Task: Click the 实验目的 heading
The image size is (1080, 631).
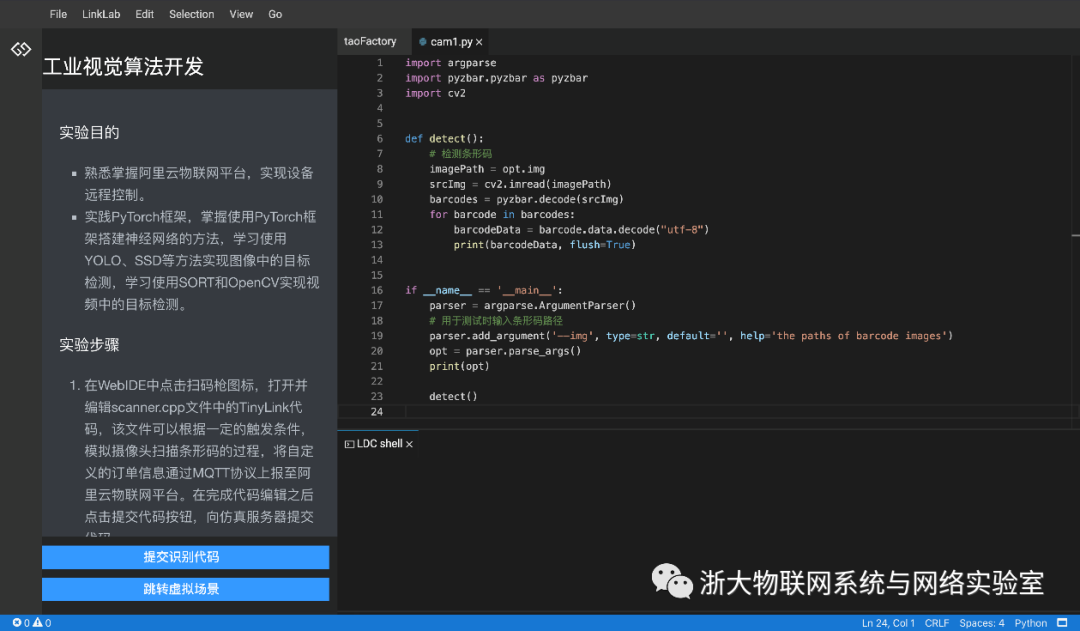Action: [89, 132]
